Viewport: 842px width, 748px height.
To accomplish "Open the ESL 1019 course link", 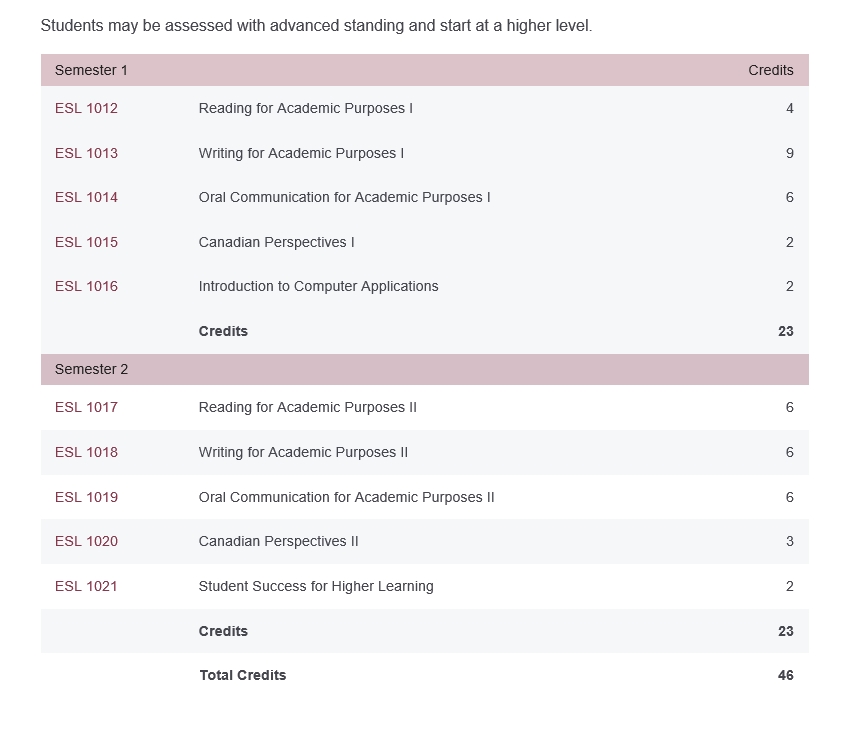I will [86, 497].
